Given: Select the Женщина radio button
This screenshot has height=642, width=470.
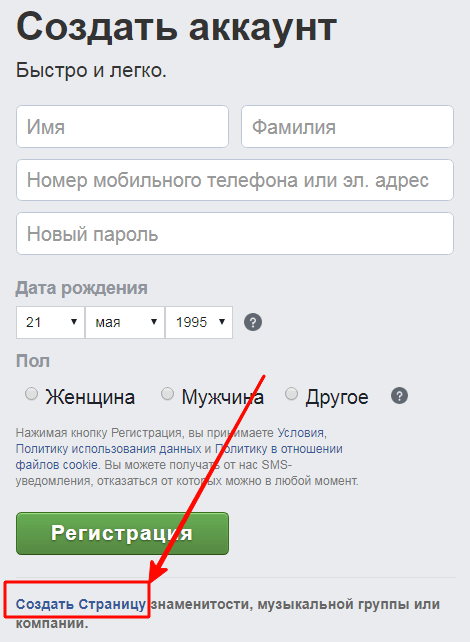Looking at the screenshot, I should (32, 394).
